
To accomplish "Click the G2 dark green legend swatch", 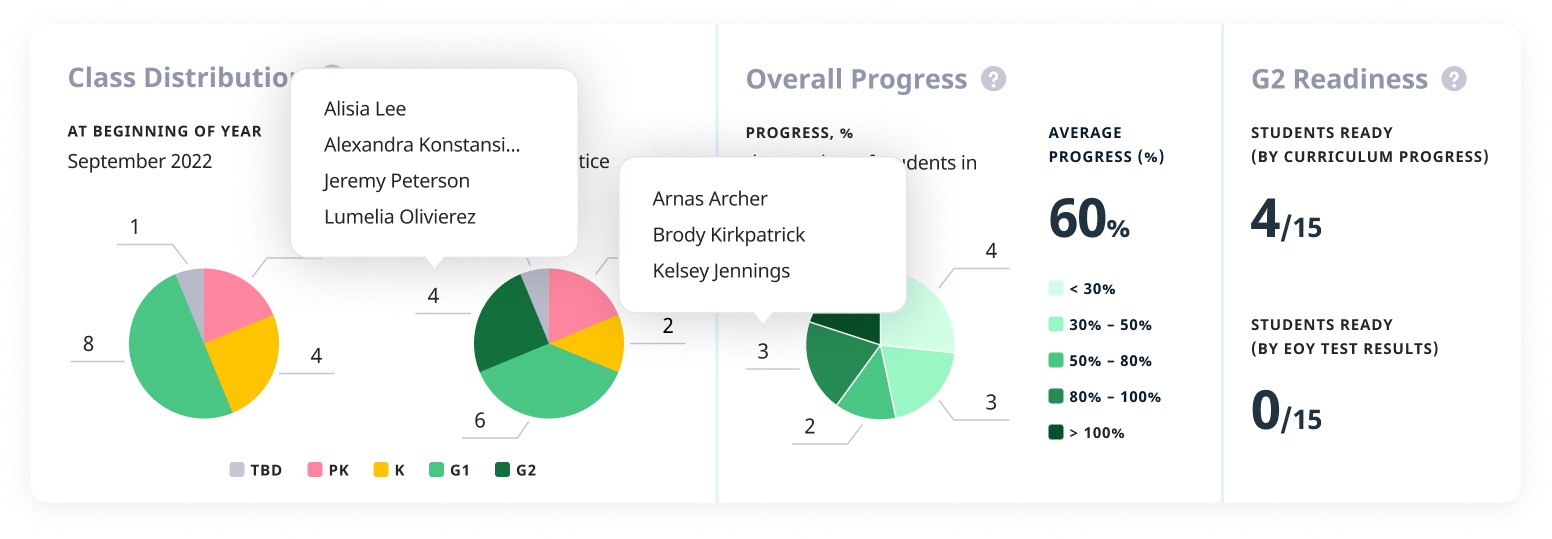I will click(502, 469).
